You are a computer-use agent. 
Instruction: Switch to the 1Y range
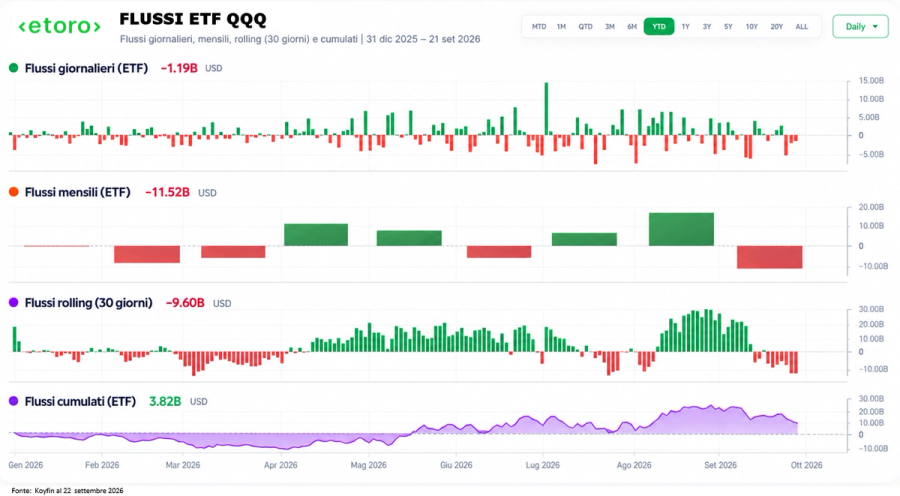pyautogui.click(x=685, y=26)
